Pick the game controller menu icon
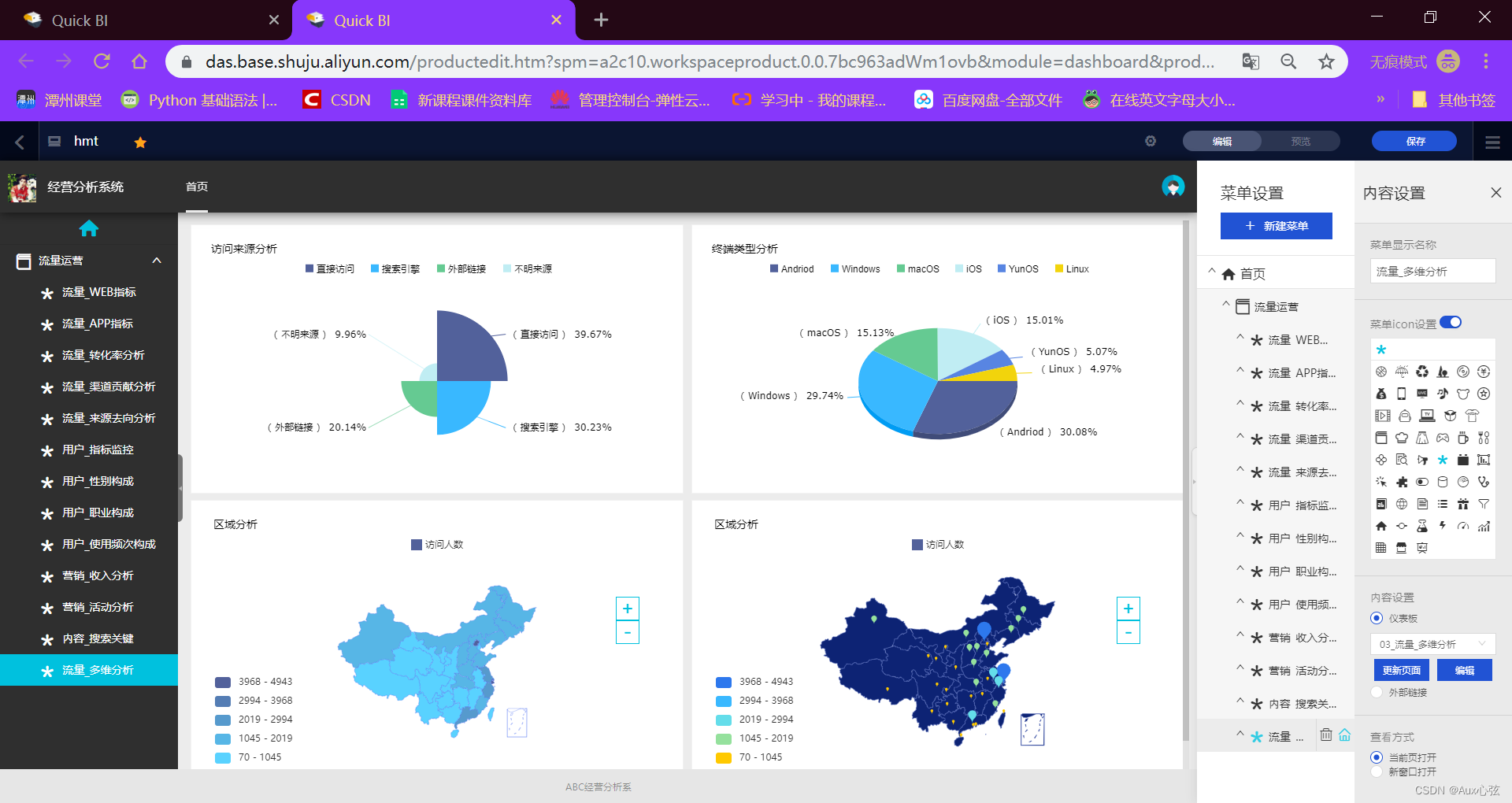Screen dimensions: 1512x803 (1443, 438)
